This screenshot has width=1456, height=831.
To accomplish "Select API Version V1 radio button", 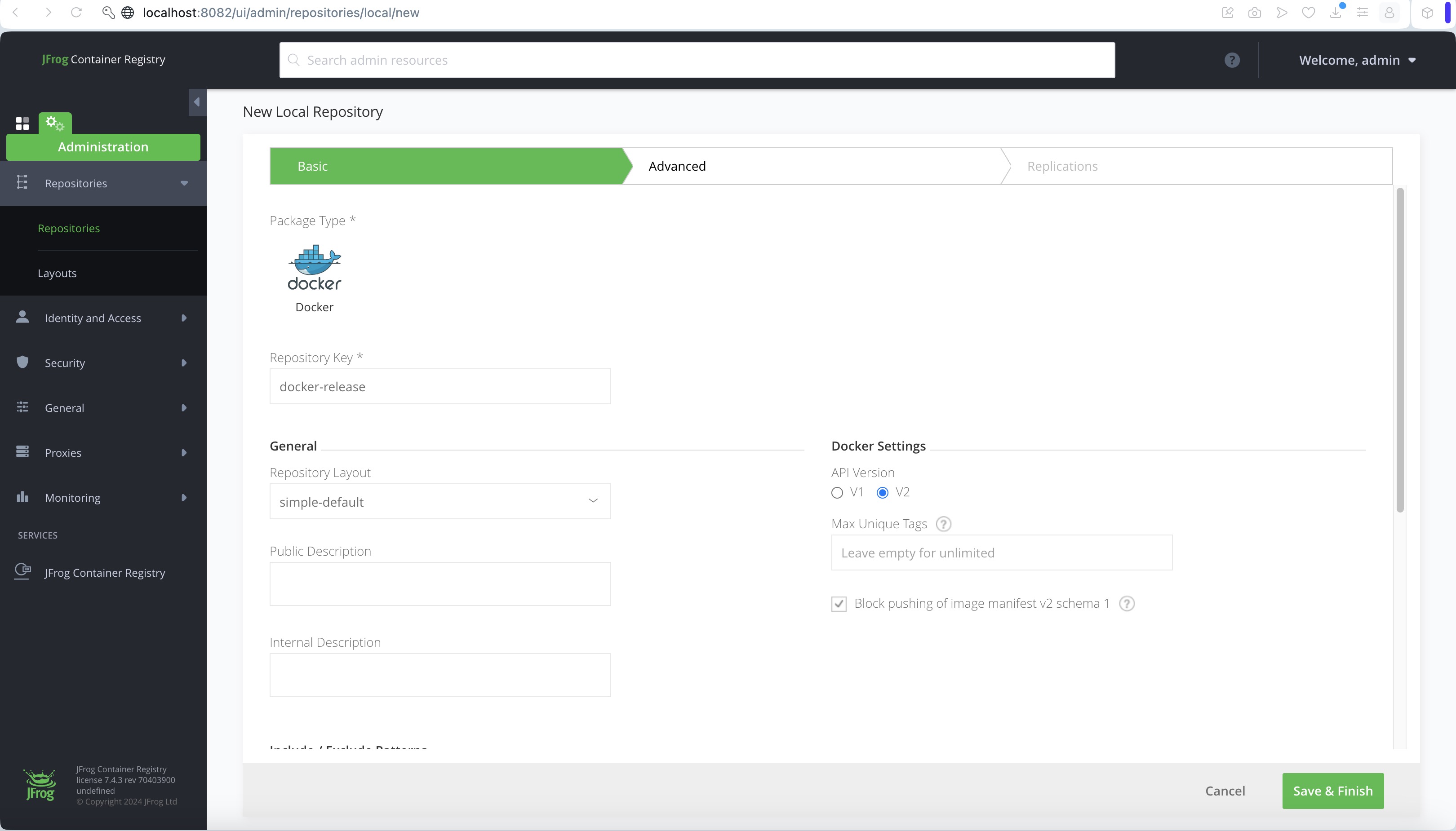I will tap(837, 493).
